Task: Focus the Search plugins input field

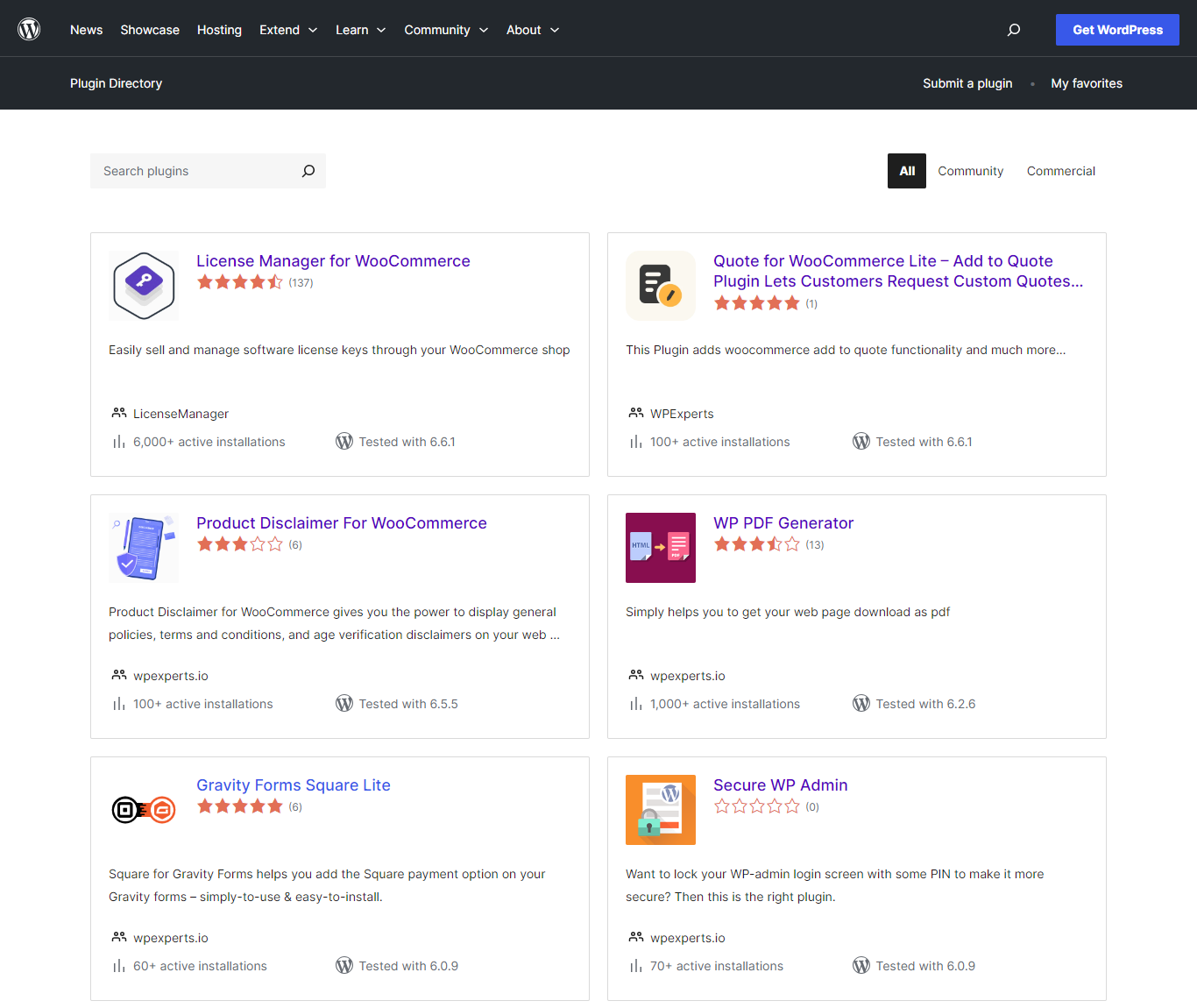Action: (x=208, y=171)
